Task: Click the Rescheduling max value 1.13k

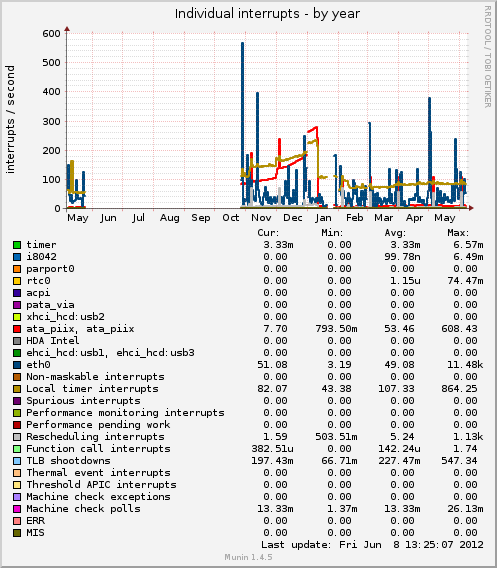Action: click(468, 437)
